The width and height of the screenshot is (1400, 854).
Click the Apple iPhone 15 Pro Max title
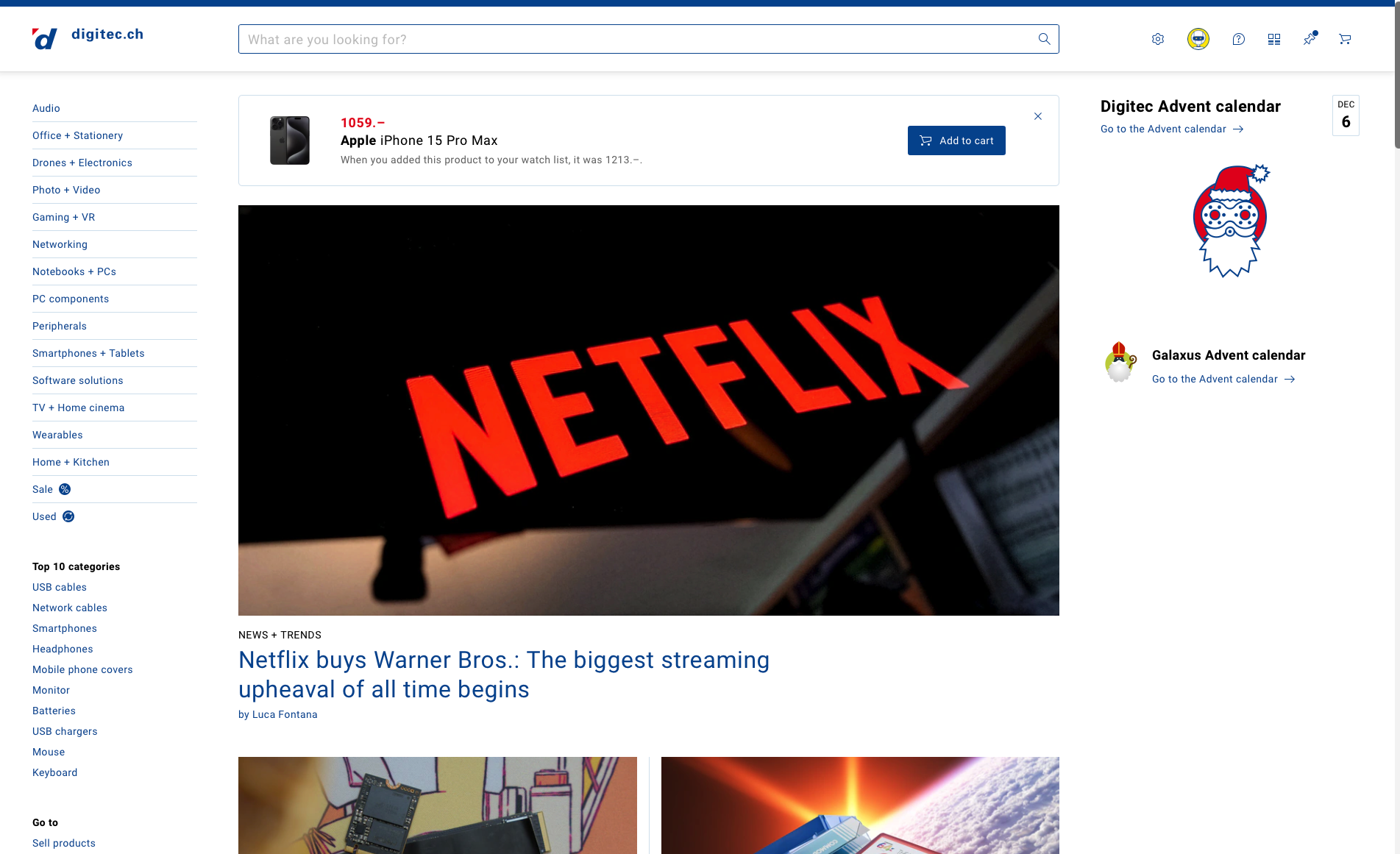[419, 140]
